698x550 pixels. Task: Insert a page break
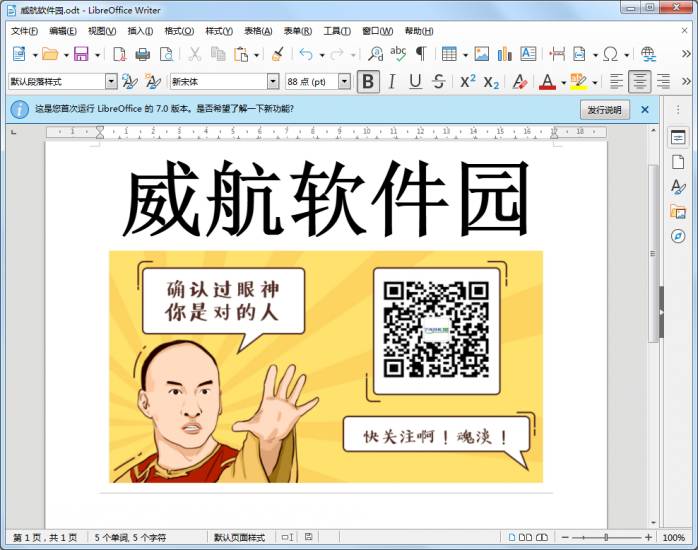pos(556,54)
